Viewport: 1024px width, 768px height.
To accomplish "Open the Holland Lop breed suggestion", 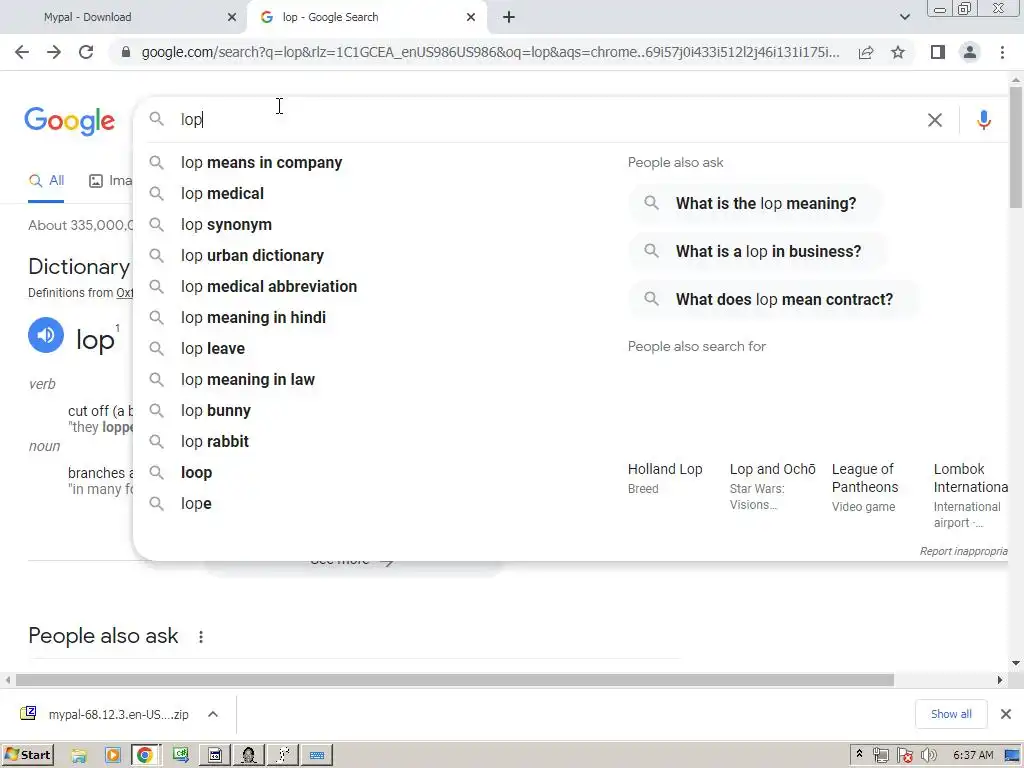I will coord(665,478).
